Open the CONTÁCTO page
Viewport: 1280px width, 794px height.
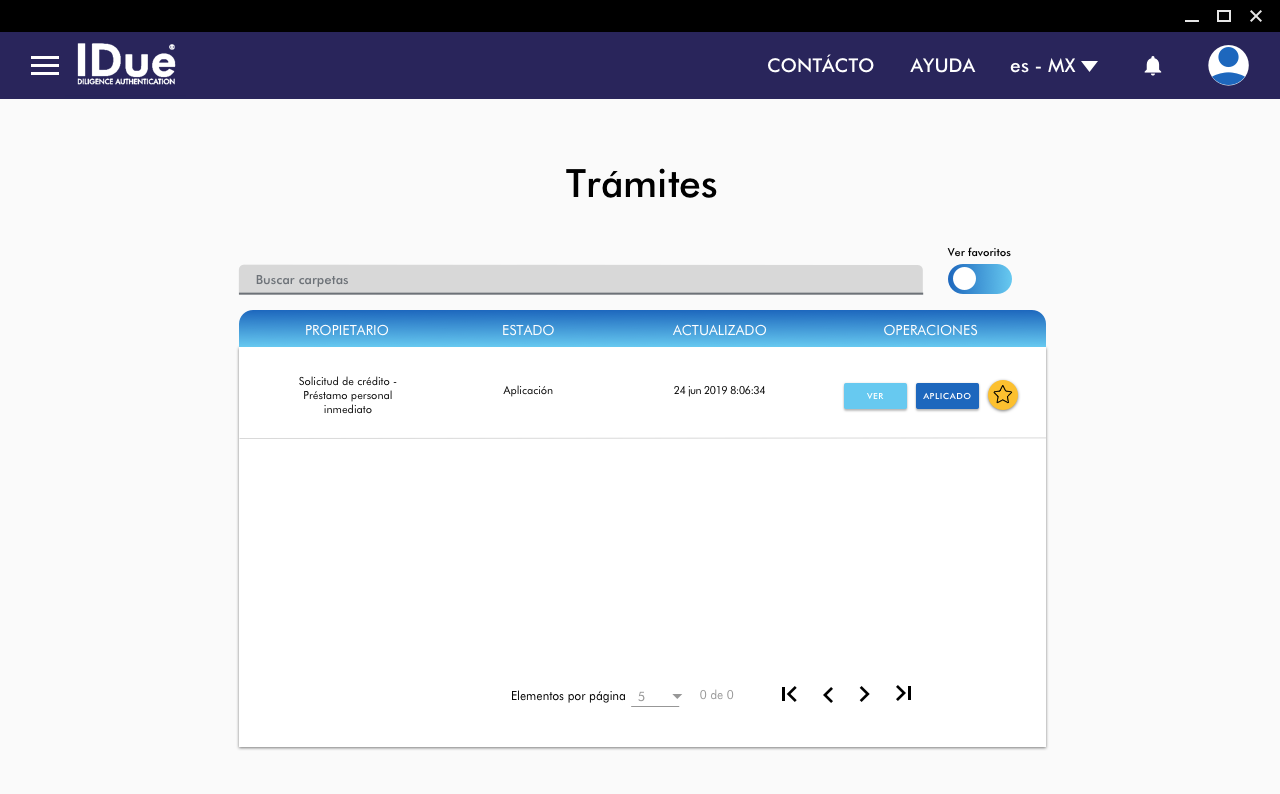pyautogui.click(x=820, y=66)
